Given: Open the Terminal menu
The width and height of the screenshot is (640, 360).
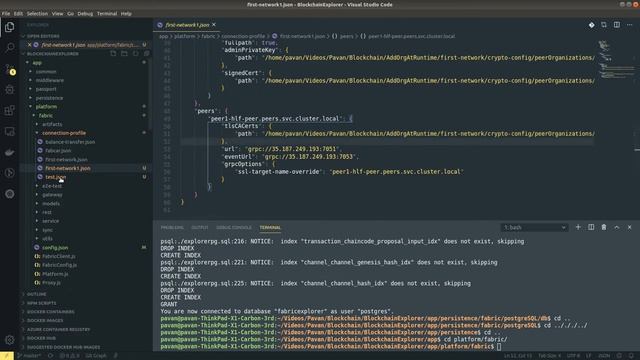Looking at the screenshot, I should (107, 13).
